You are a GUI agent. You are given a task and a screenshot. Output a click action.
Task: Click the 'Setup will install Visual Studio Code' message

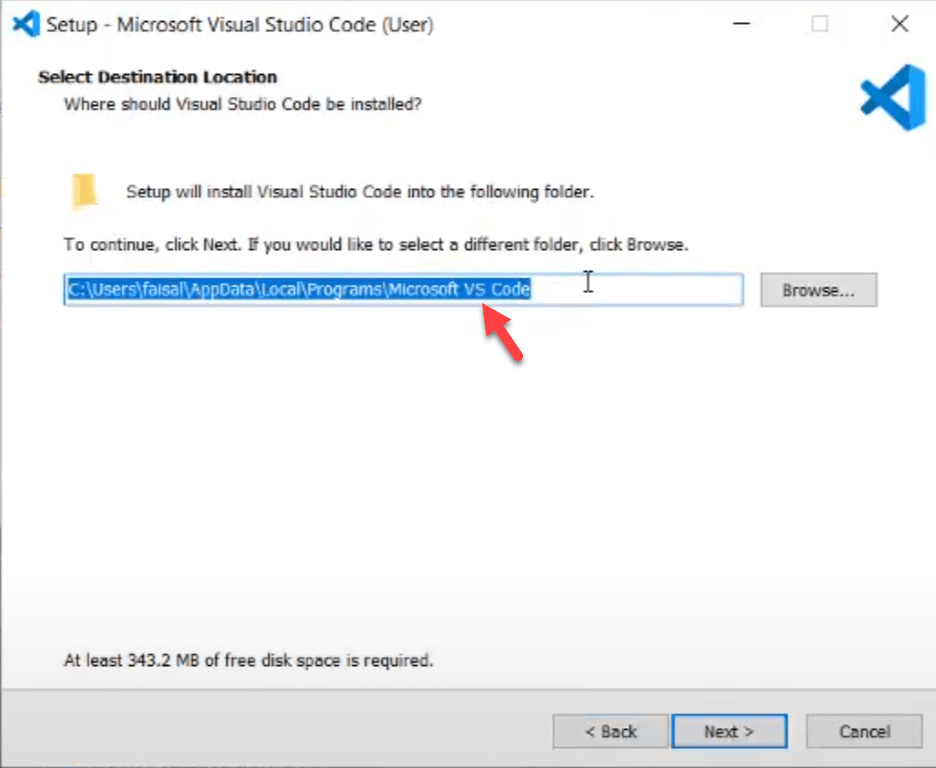(x=360, y=192)
